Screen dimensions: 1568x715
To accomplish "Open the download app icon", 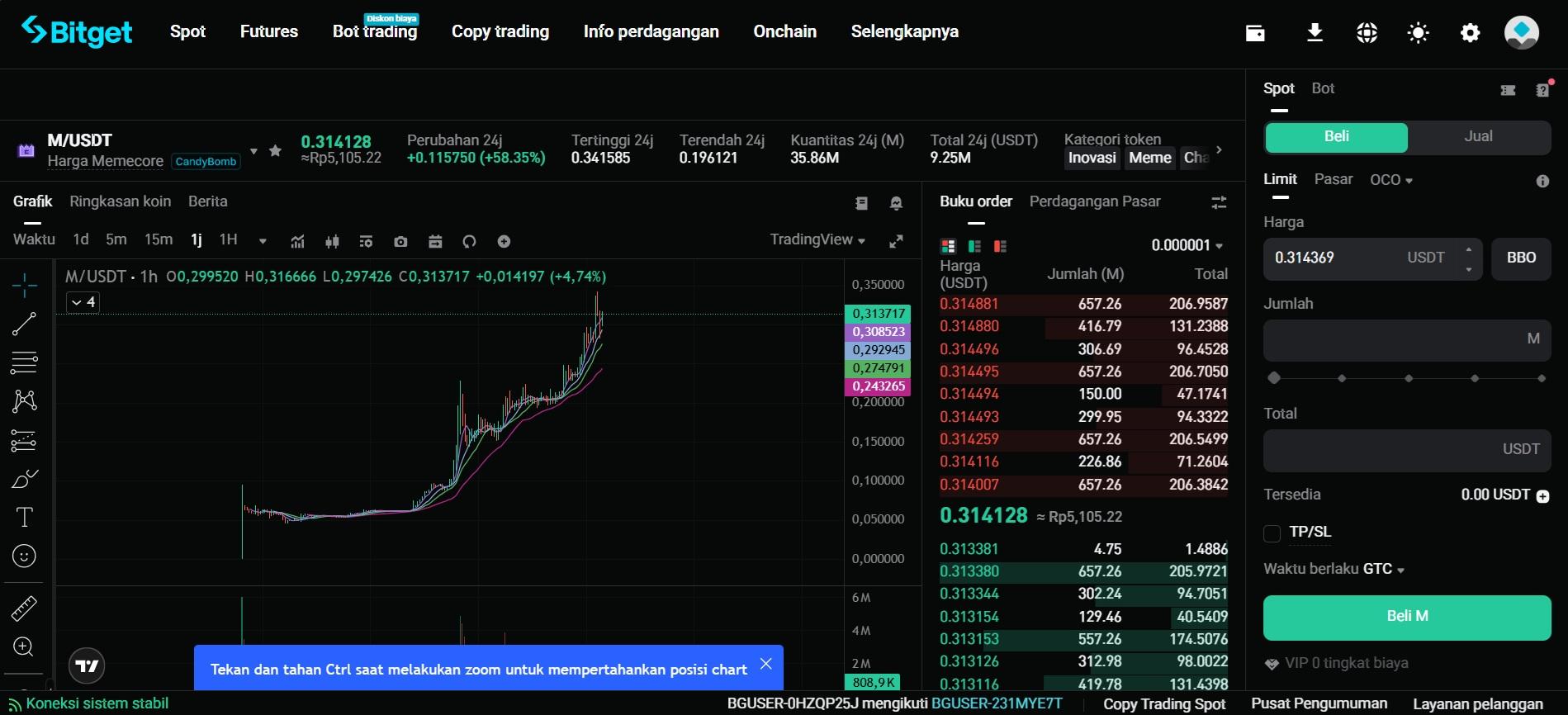I will (x=1315, y=33).
